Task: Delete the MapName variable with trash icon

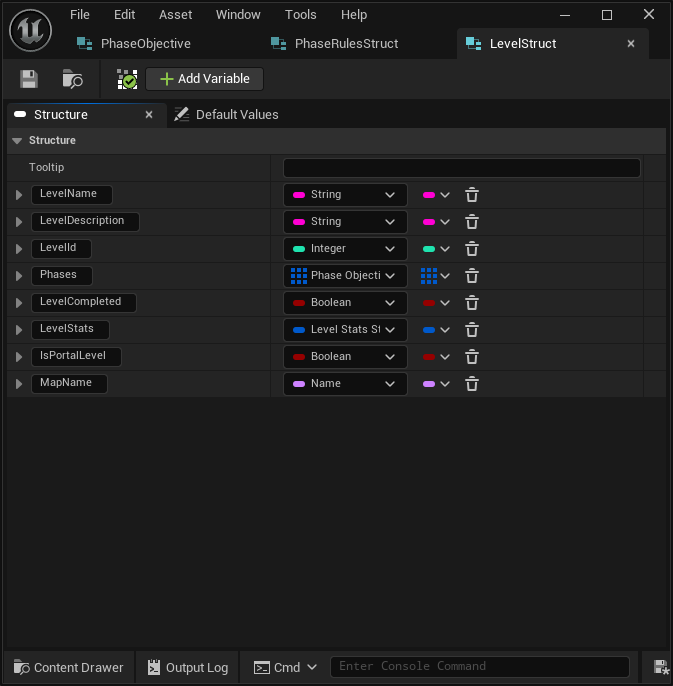Action: (472, 384)
